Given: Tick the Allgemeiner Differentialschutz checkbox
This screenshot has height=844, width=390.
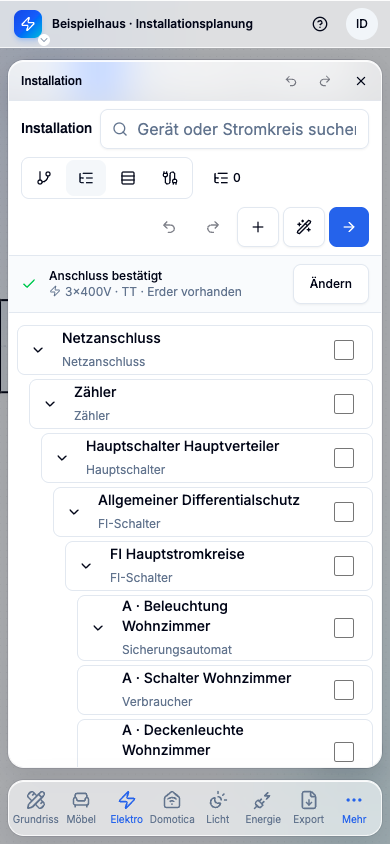Looking at the screenshot, I should (x=344, y=512).
